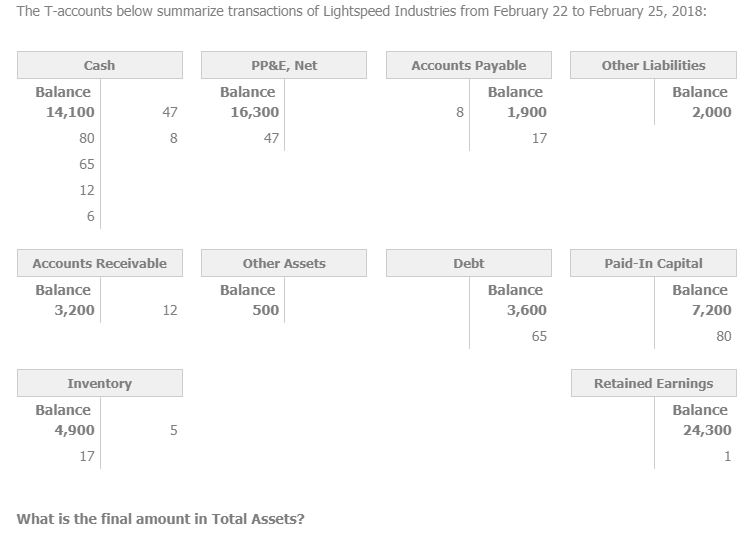This screenshot has height=537, width=755.
Task: Select the Other Assets account header
Action: point(284,264)
